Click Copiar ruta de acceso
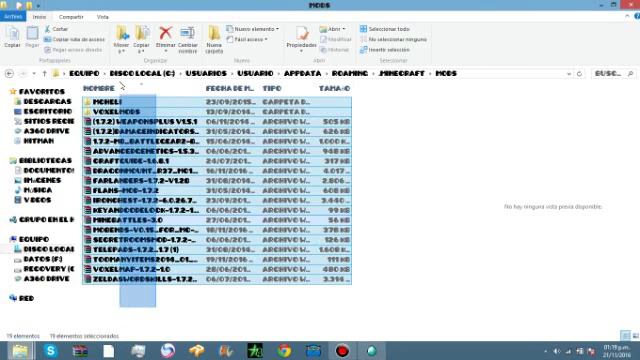 point(74,40)
